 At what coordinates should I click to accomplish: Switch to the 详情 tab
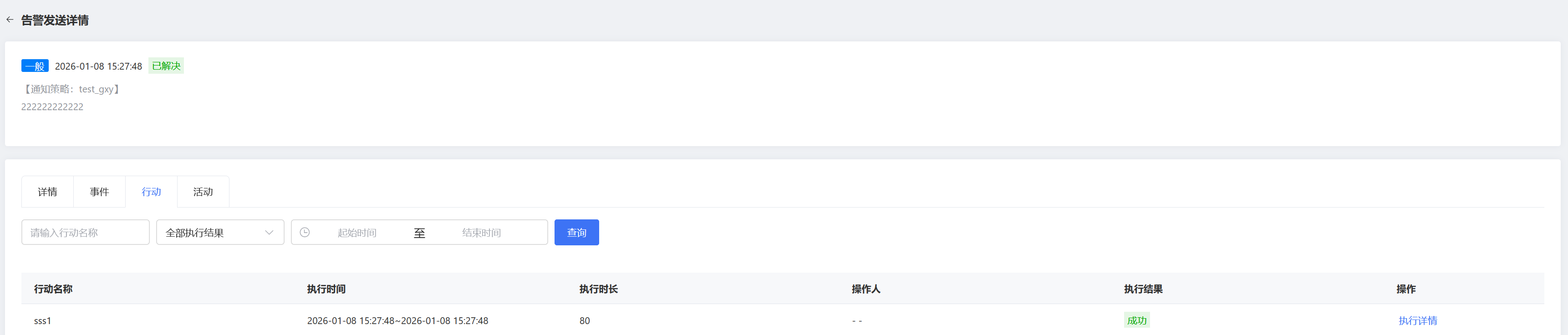47,192
